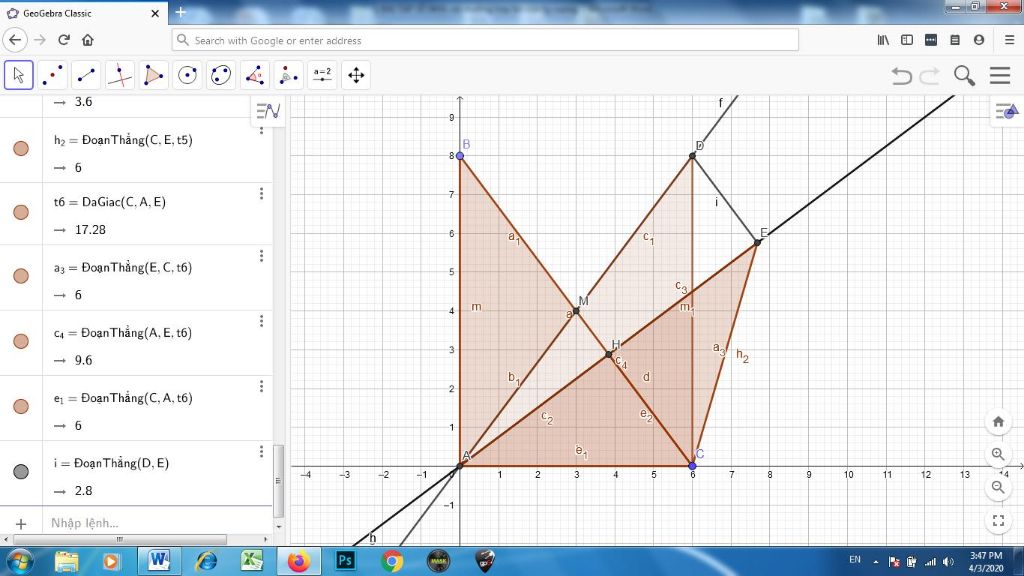The width and height of the screenshot is (1024, 576).
Task: Click point H on the graph
Action: (609, 355)
